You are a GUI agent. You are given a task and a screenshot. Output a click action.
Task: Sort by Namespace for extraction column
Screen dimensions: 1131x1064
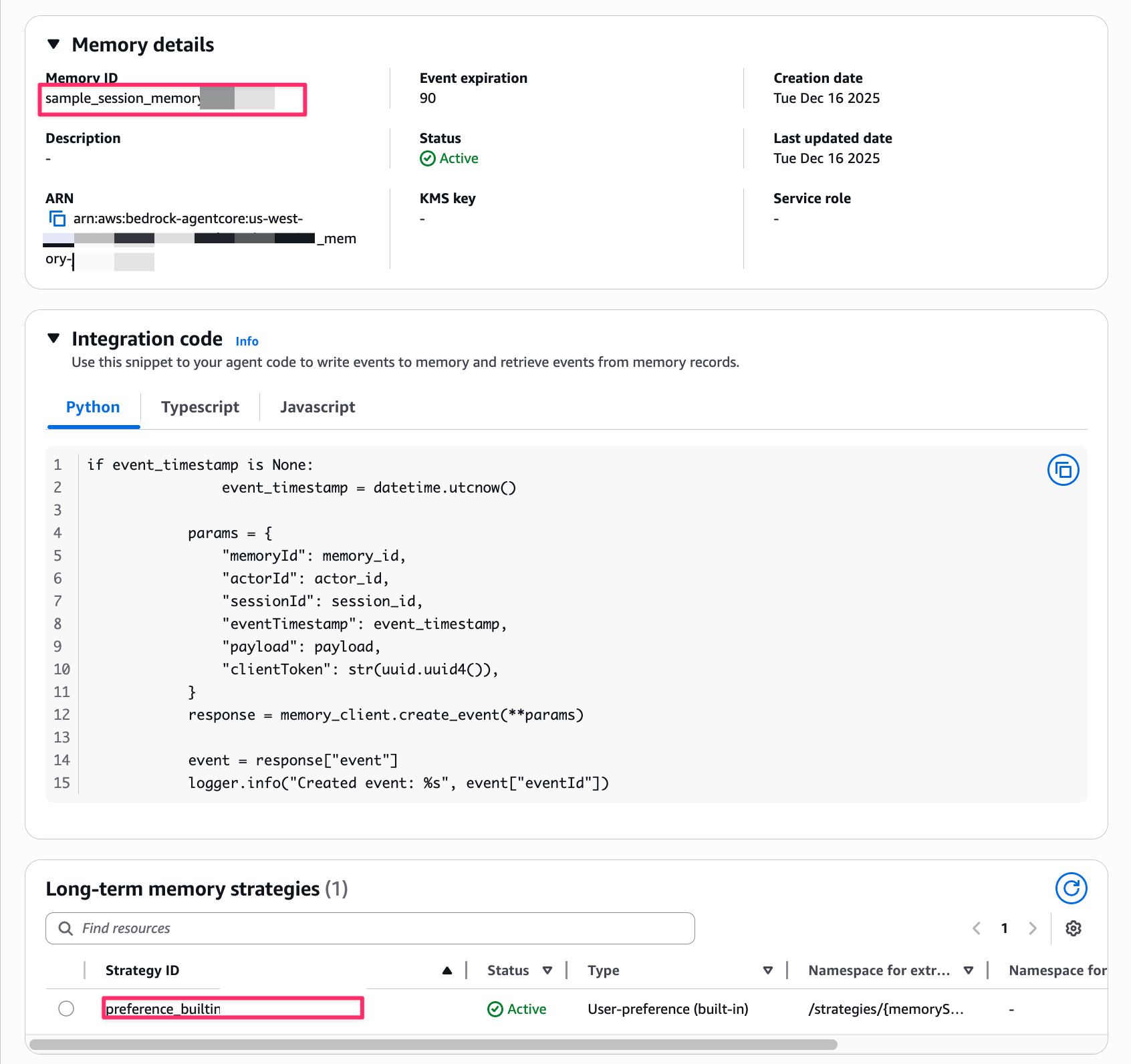969,970
